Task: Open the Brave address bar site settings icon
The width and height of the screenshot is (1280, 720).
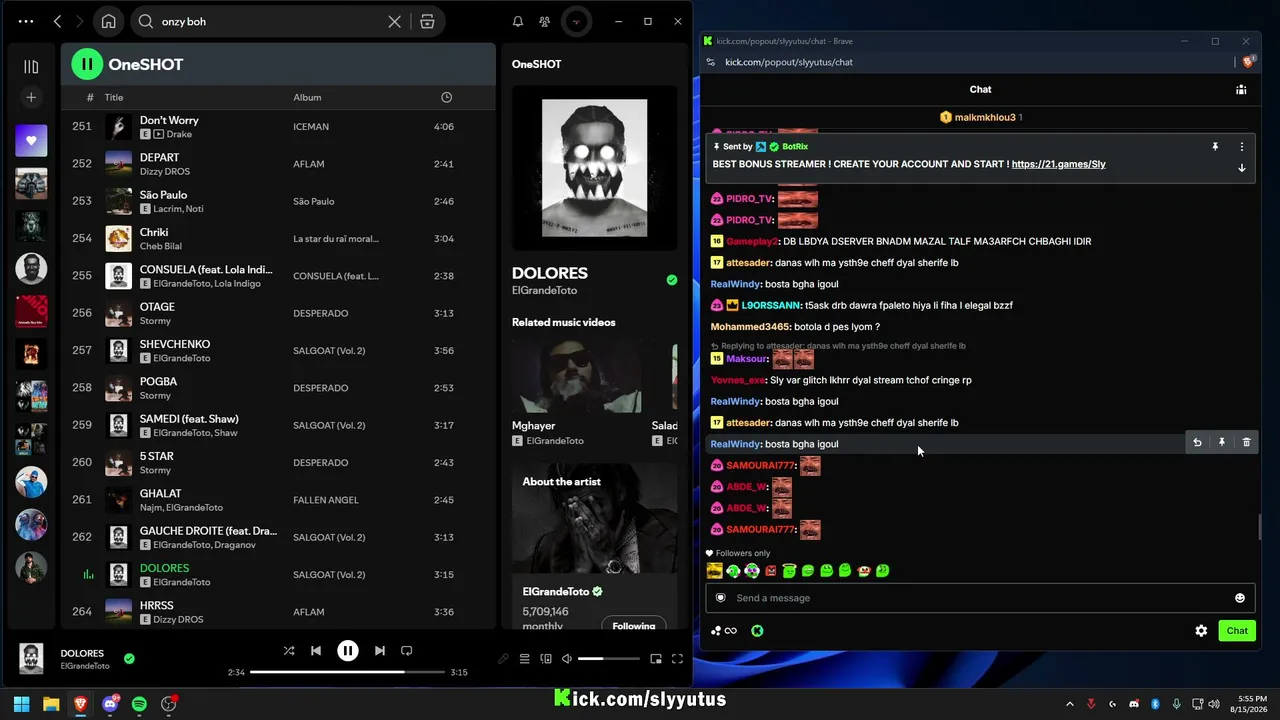Action: pos(711,62)
